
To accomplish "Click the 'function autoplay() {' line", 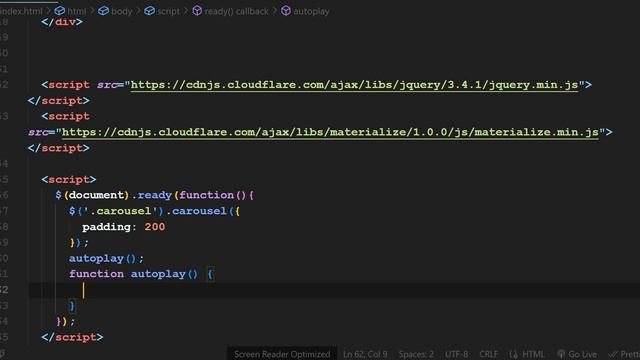I will pyautogui.click(x=141, y=274).
